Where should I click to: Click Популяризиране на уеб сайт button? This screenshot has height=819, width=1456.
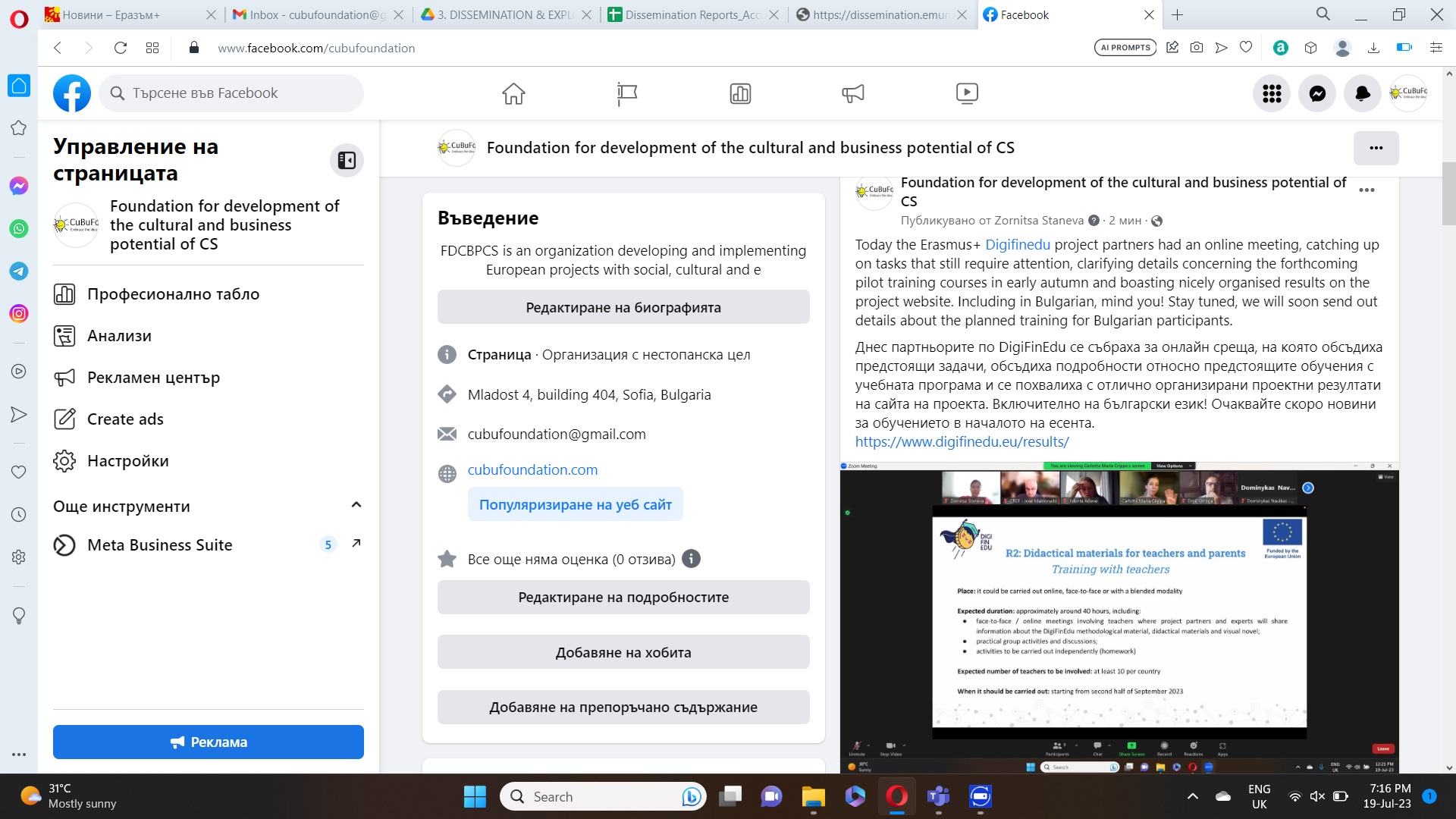pos(575,504)
